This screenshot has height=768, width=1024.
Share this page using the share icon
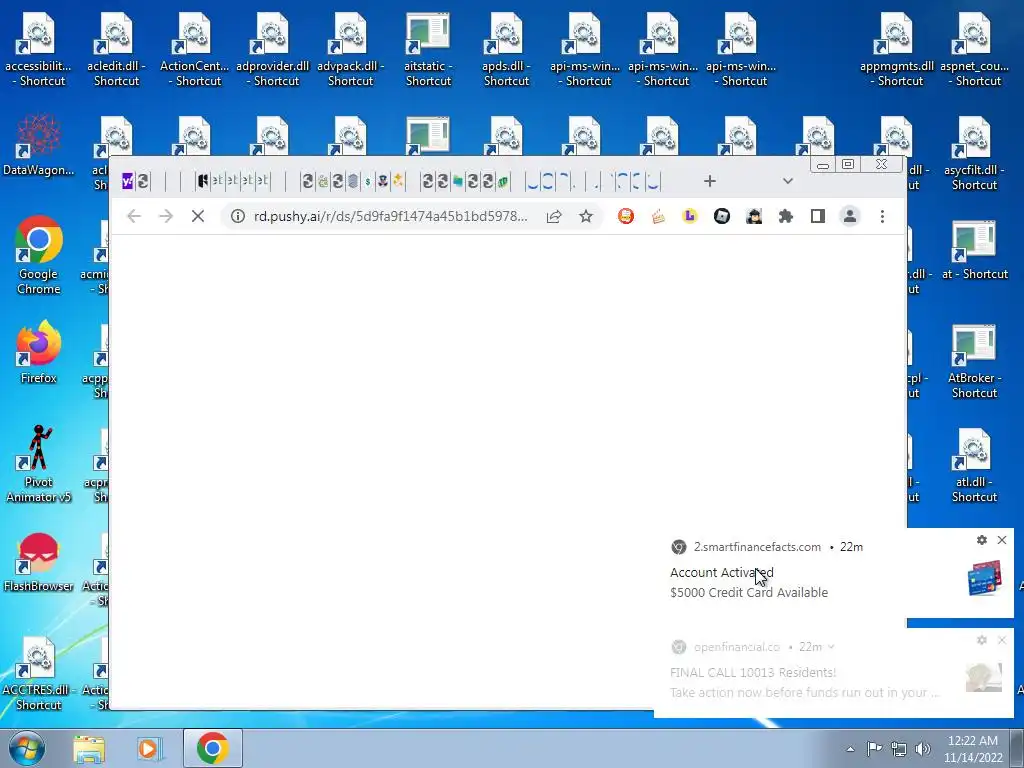(554, 216)
